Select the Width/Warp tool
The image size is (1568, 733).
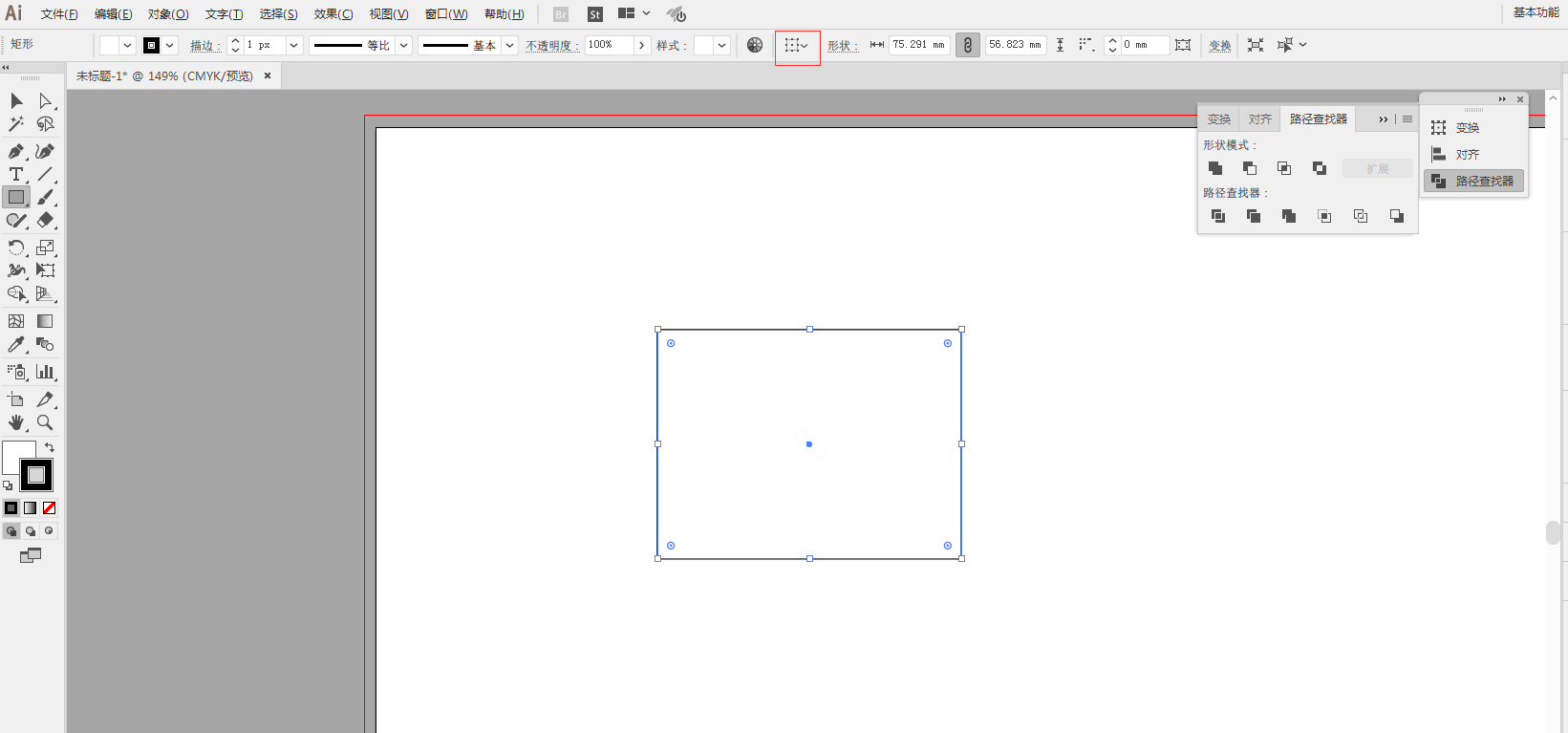point(16,270)
